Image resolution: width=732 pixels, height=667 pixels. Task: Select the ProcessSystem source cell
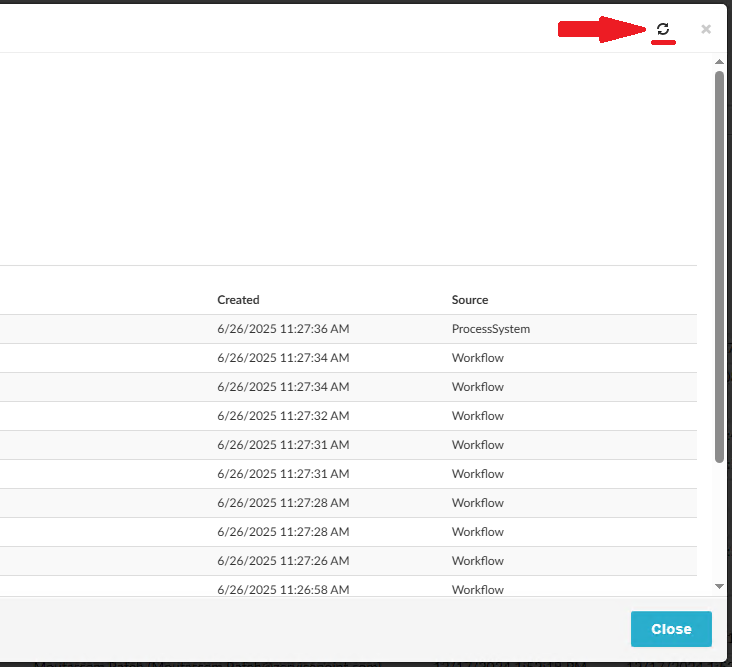pos(490,329)
